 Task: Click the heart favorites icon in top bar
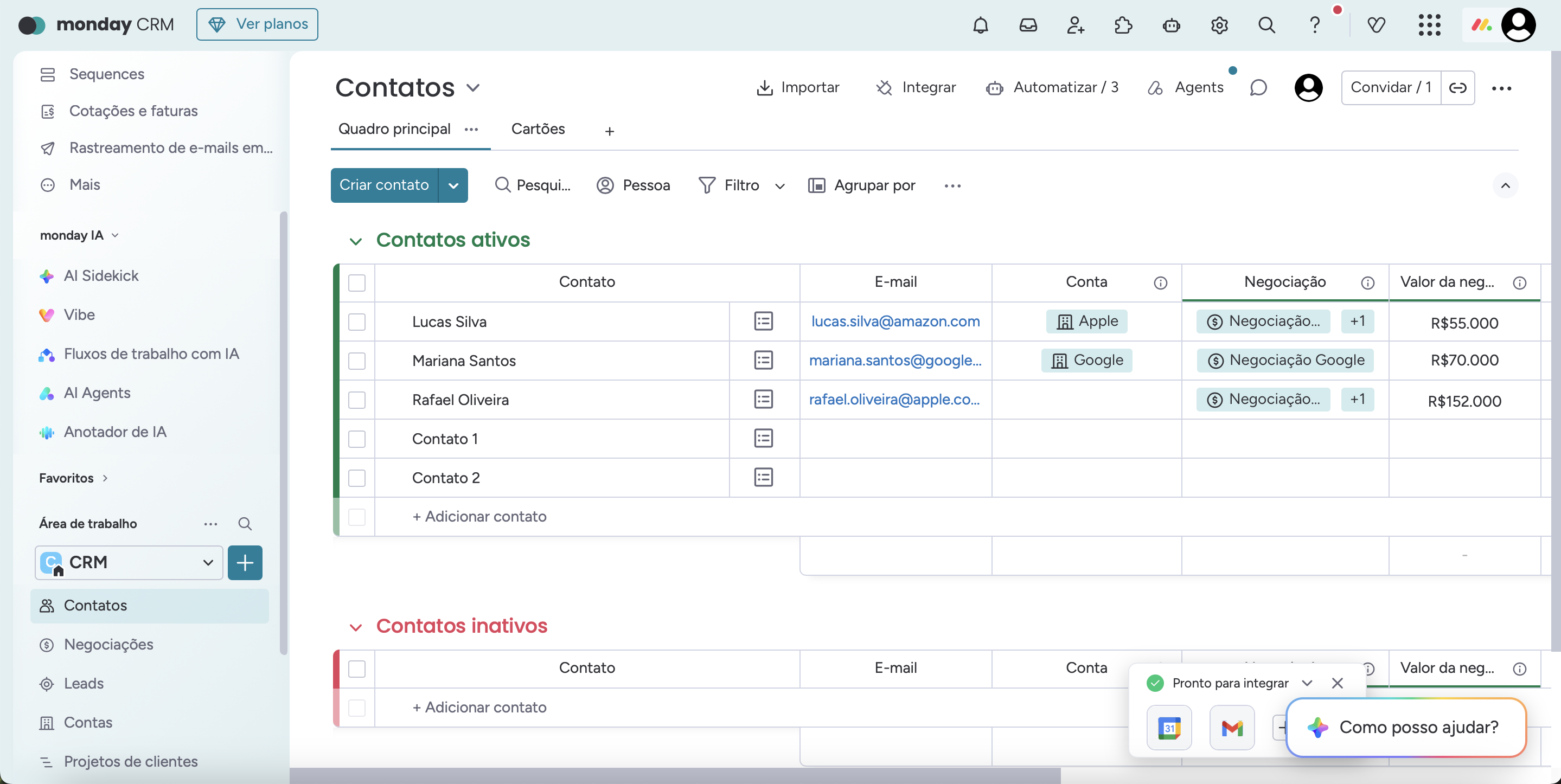point(1376,25)
